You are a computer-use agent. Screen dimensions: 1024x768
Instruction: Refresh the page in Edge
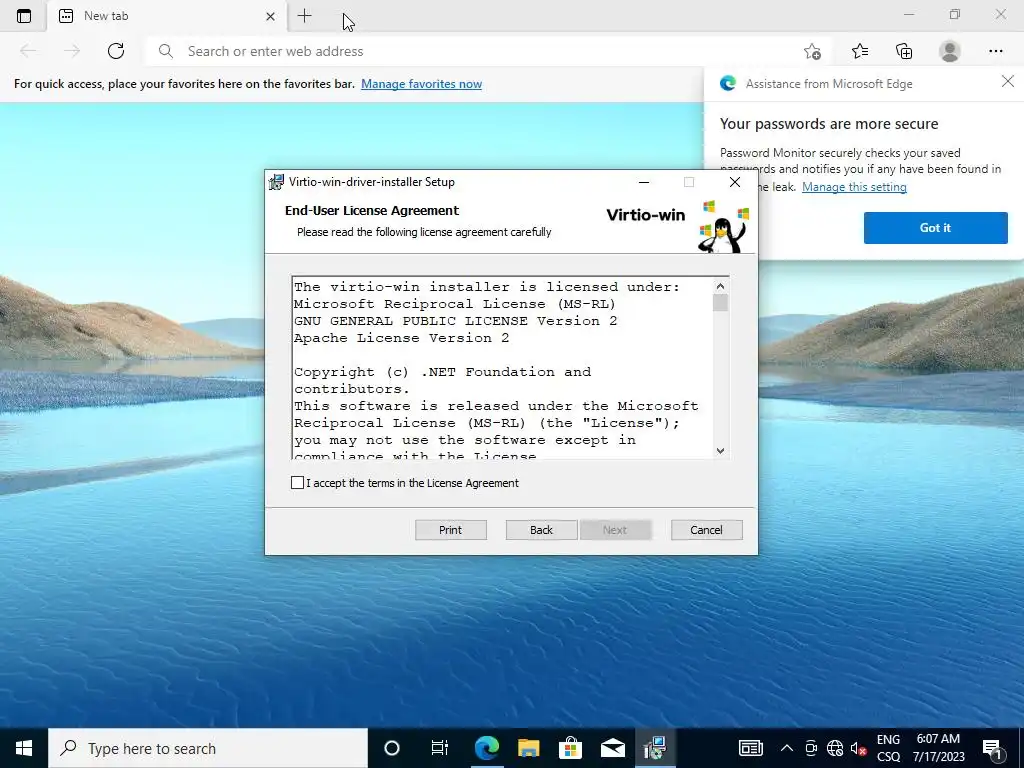116,51
